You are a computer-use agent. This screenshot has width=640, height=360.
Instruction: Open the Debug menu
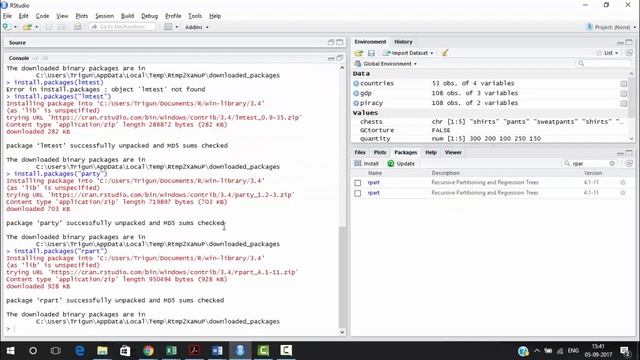[149, 16]
